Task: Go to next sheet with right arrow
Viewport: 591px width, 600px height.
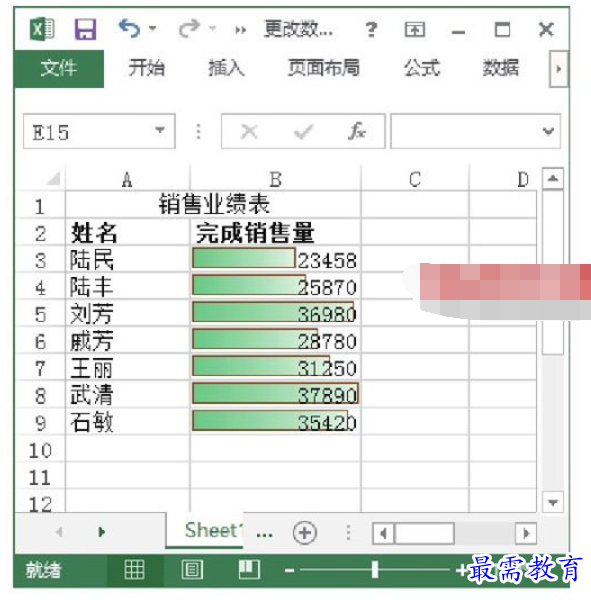Action: (x=102, y=532)
